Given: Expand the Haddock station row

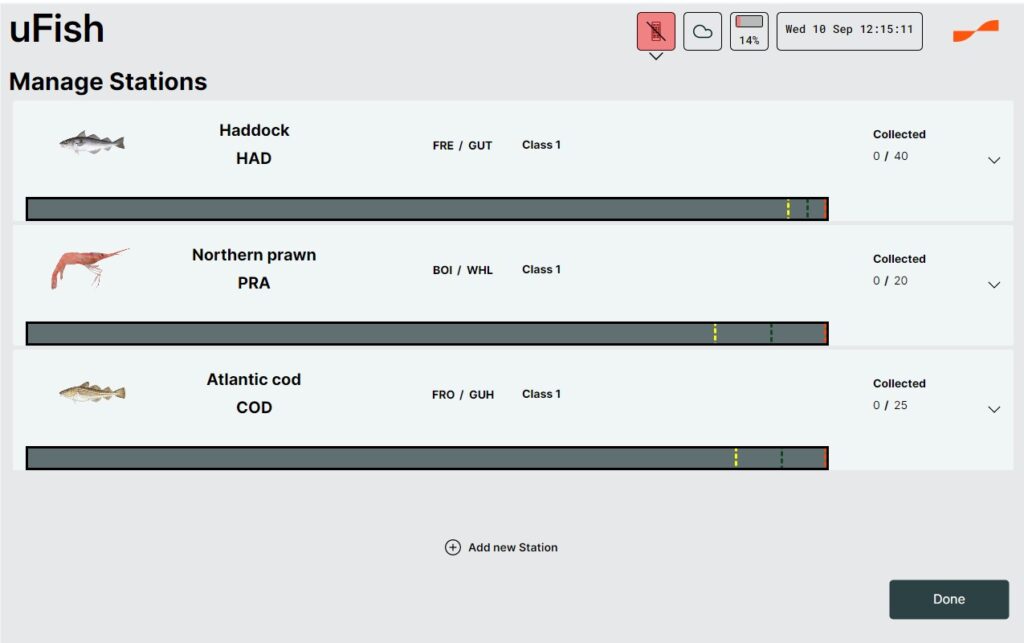Looking at the screenshot, I should click(993, 160).
